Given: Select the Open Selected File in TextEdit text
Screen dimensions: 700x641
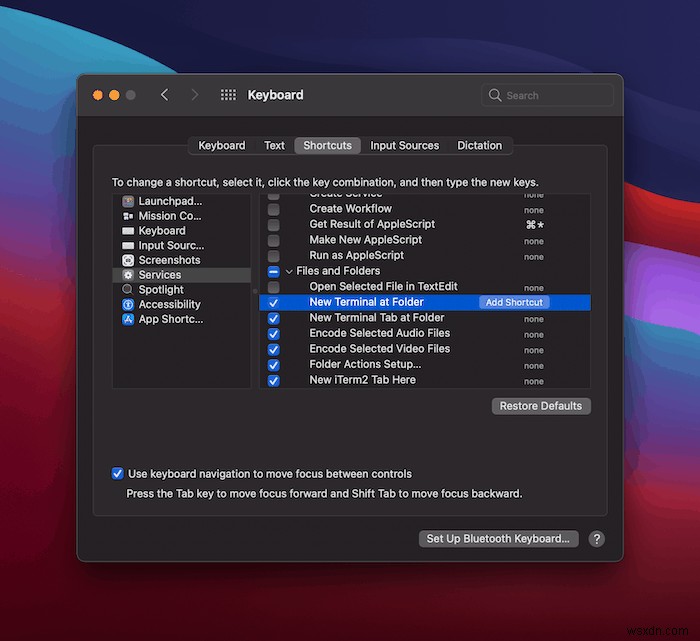Looking at the screenshot, I should pyautogui.click(x=383, y=287).
